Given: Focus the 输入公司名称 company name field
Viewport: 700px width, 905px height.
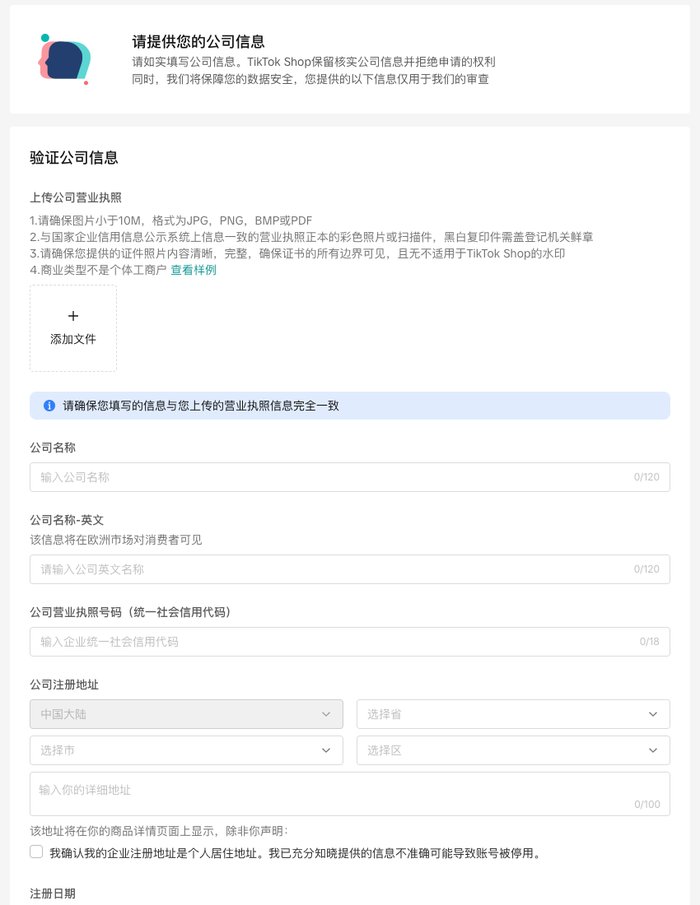Looking at the screenshot, I should click(350, 477).
